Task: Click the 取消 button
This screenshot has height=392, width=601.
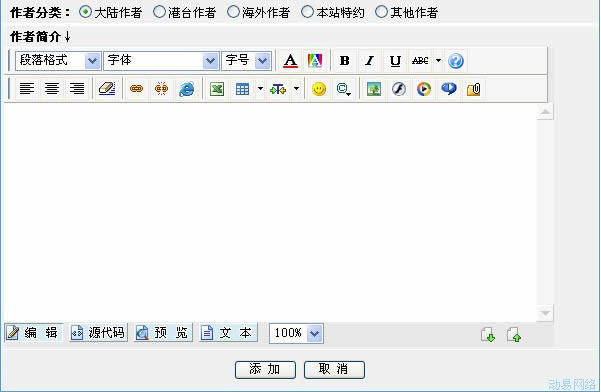Action: pyautogui.click(x=334, y=369)
